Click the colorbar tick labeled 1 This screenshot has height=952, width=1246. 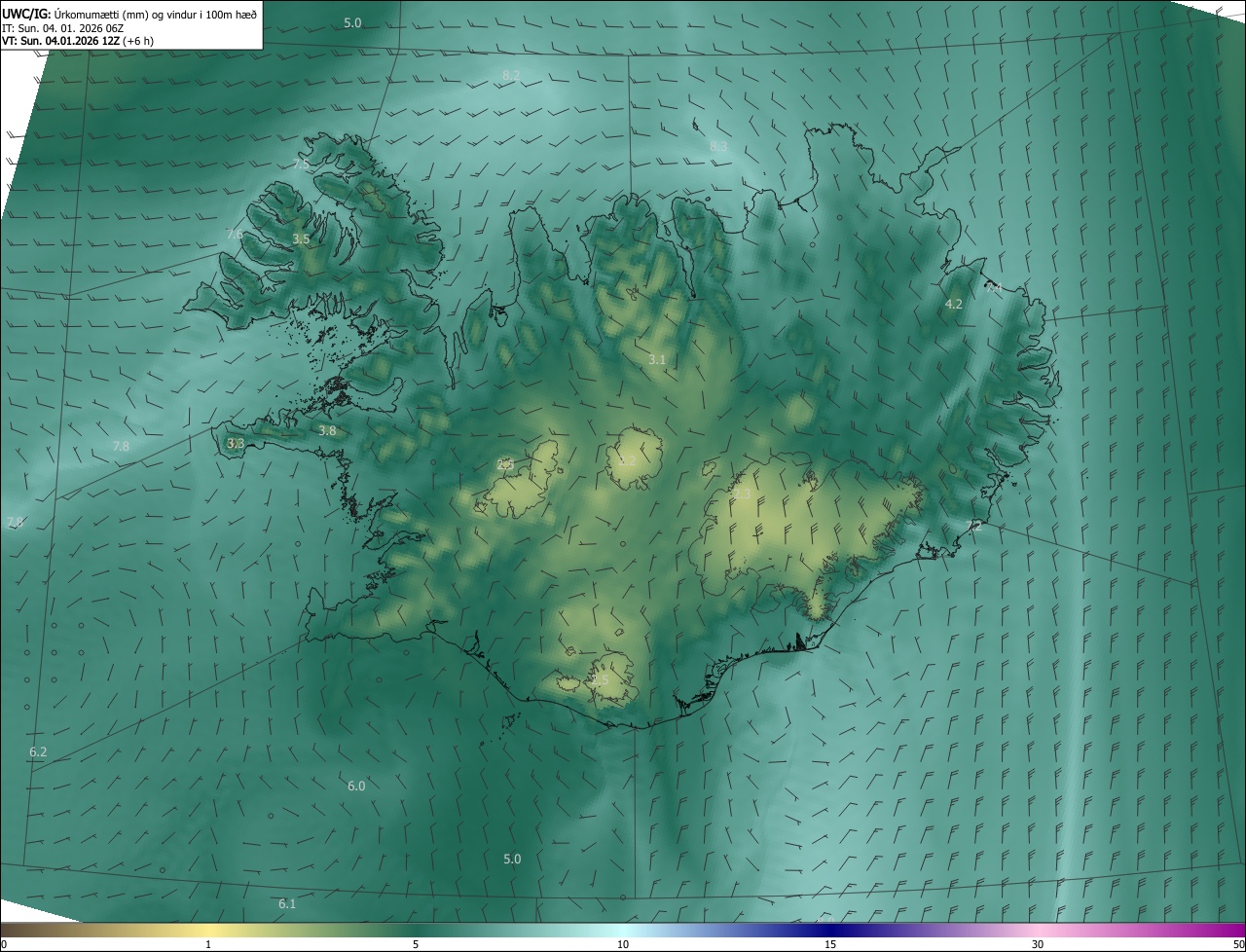[208, 944]
